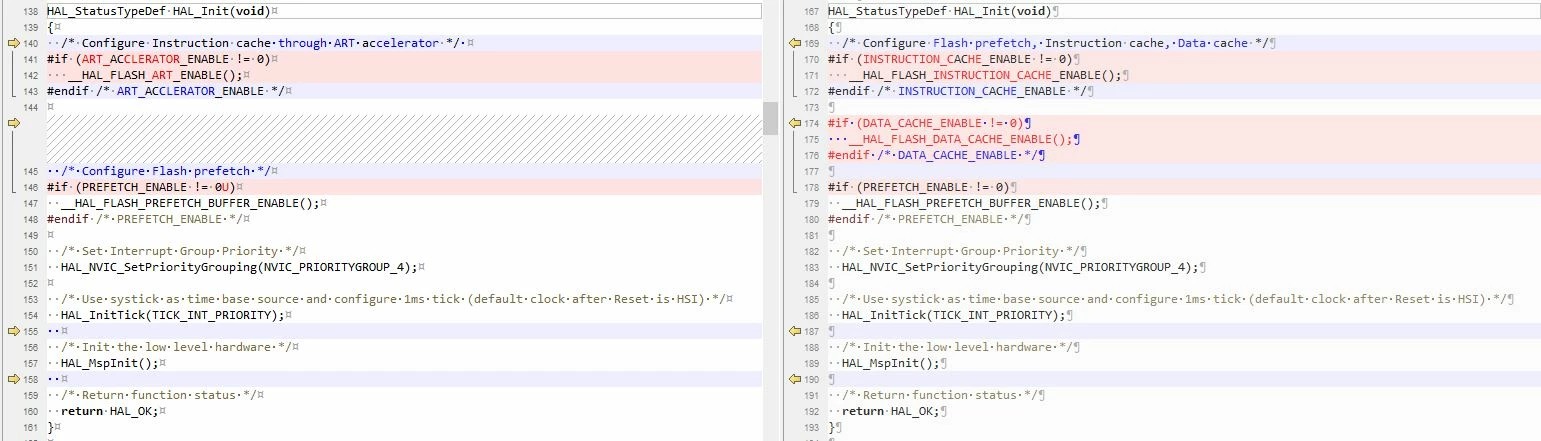Click NVIC_SetPriorityGrouping call on line 151
Viewport: 1541px width, 441px height.
tap(241, 267)
